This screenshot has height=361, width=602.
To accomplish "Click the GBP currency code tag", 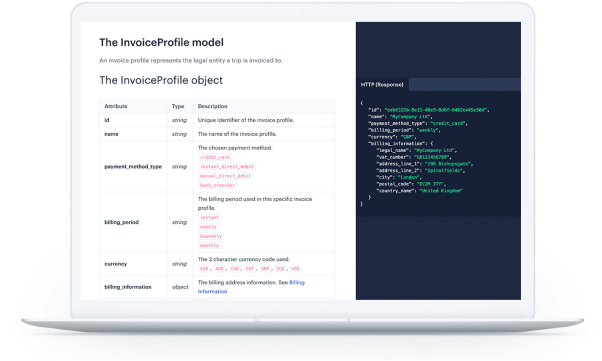I will click(265, 268).
